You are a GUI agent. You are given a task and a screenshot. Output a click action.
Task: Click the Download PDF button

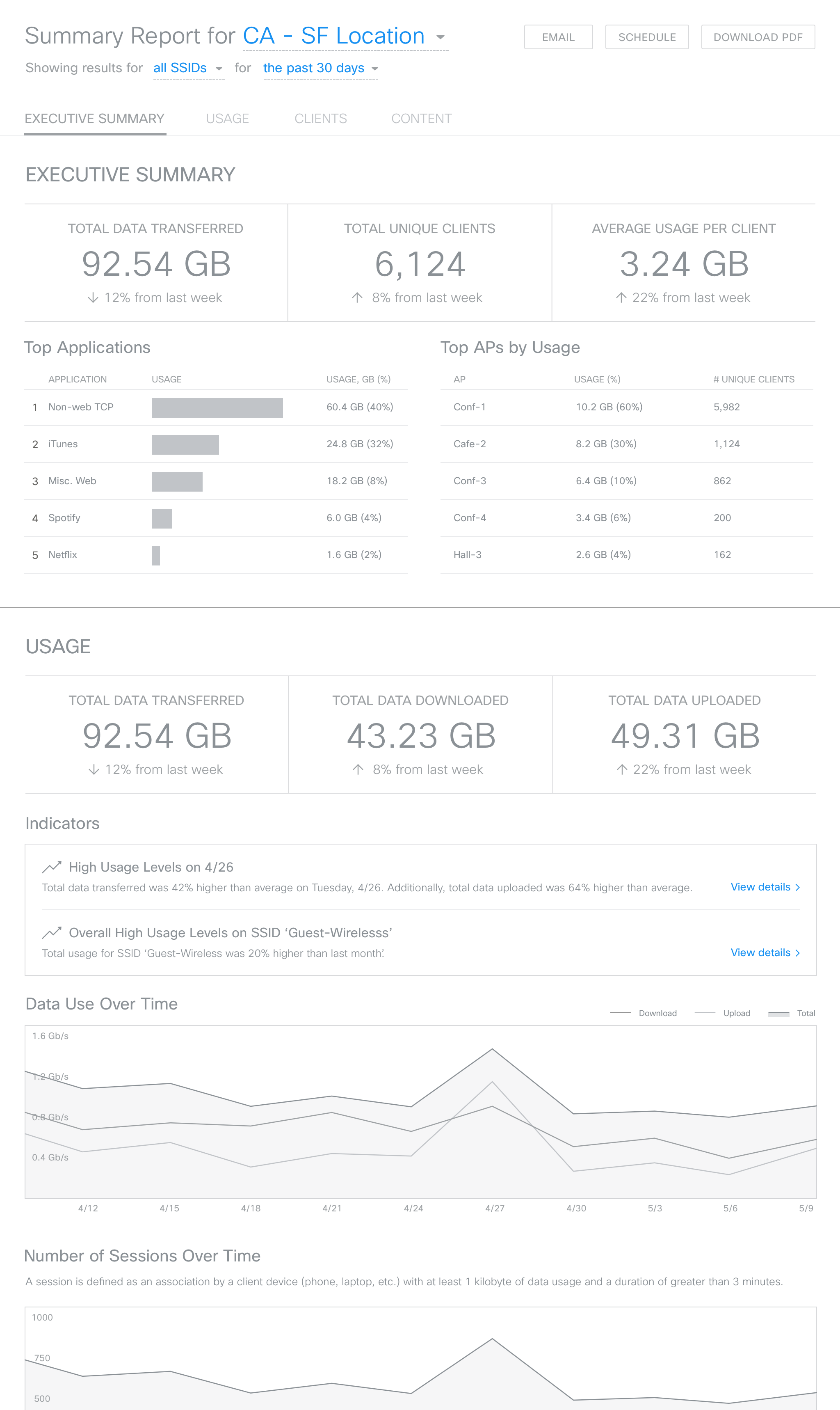tap(758, 37)
